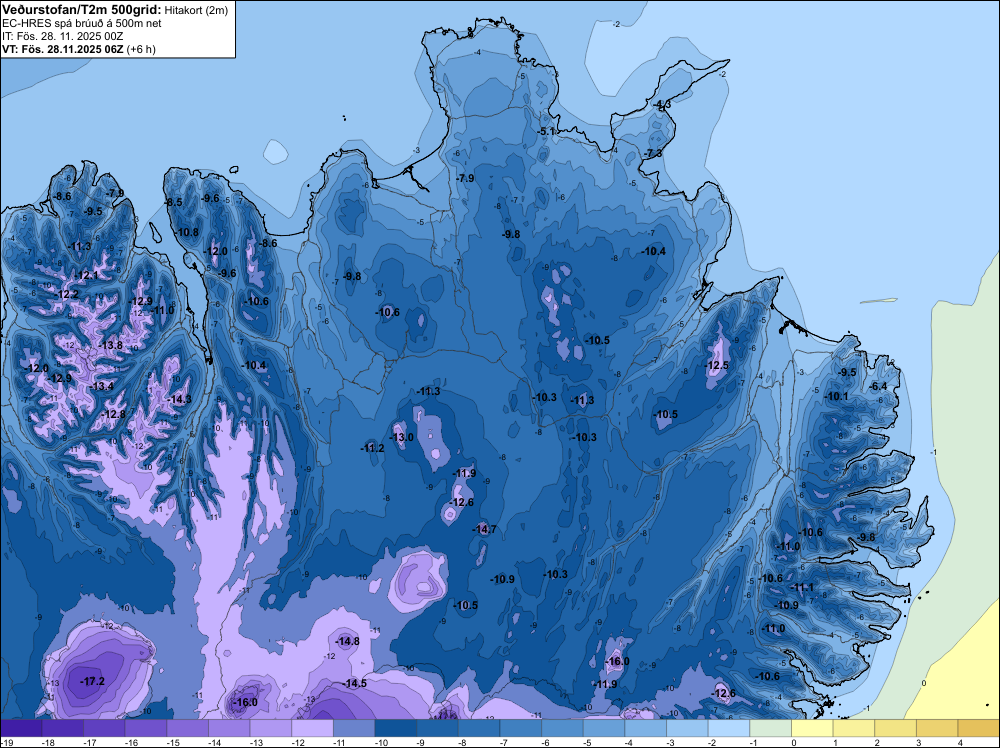Click the 'Veðurstofan/T2m 500grid:' title
Image resolution: width=1000 pixels, height=748 pixels.
coord(82,9)
